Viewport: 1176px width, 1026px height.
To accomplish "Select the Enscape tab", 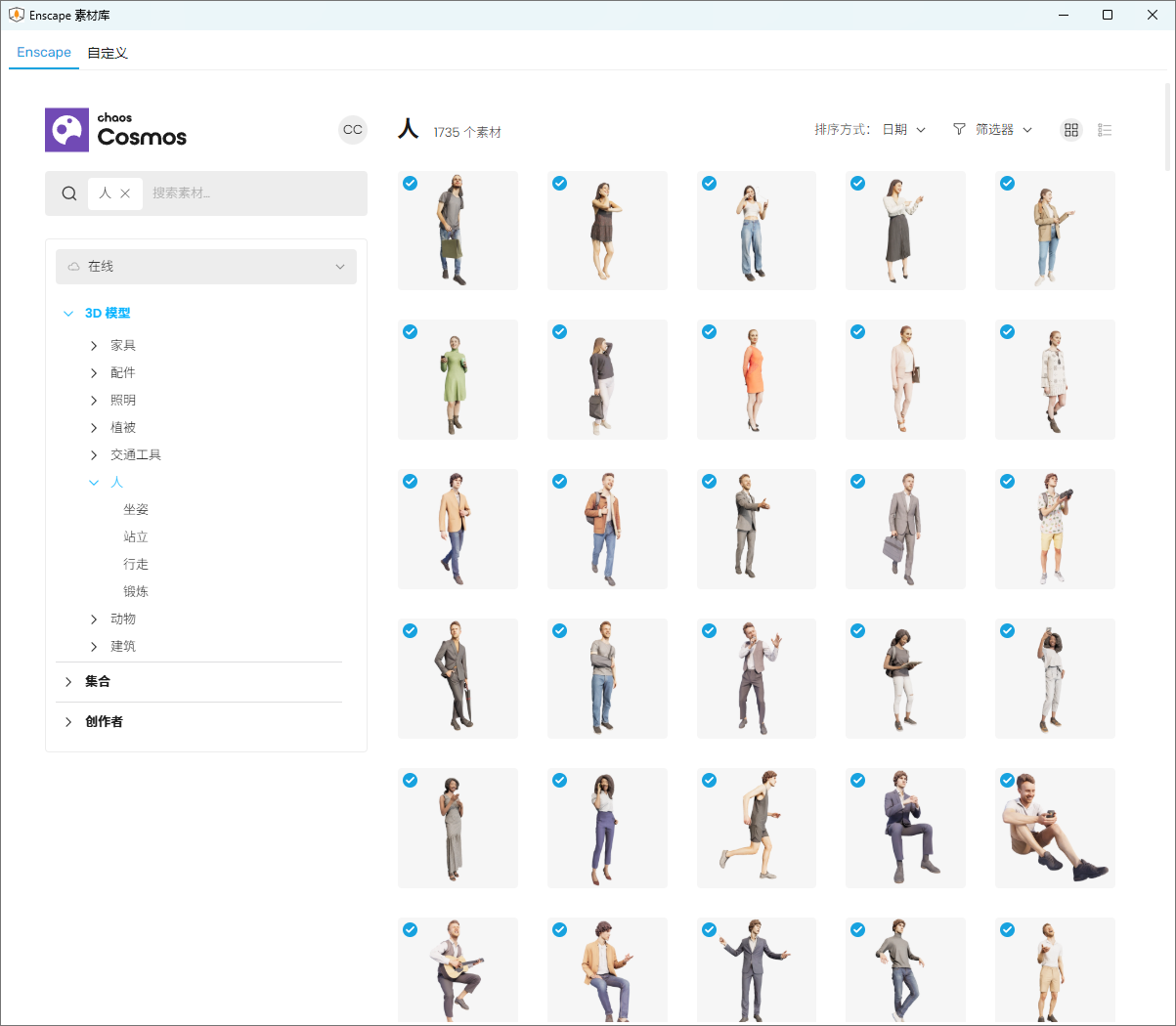I will (x=44, y=53).
